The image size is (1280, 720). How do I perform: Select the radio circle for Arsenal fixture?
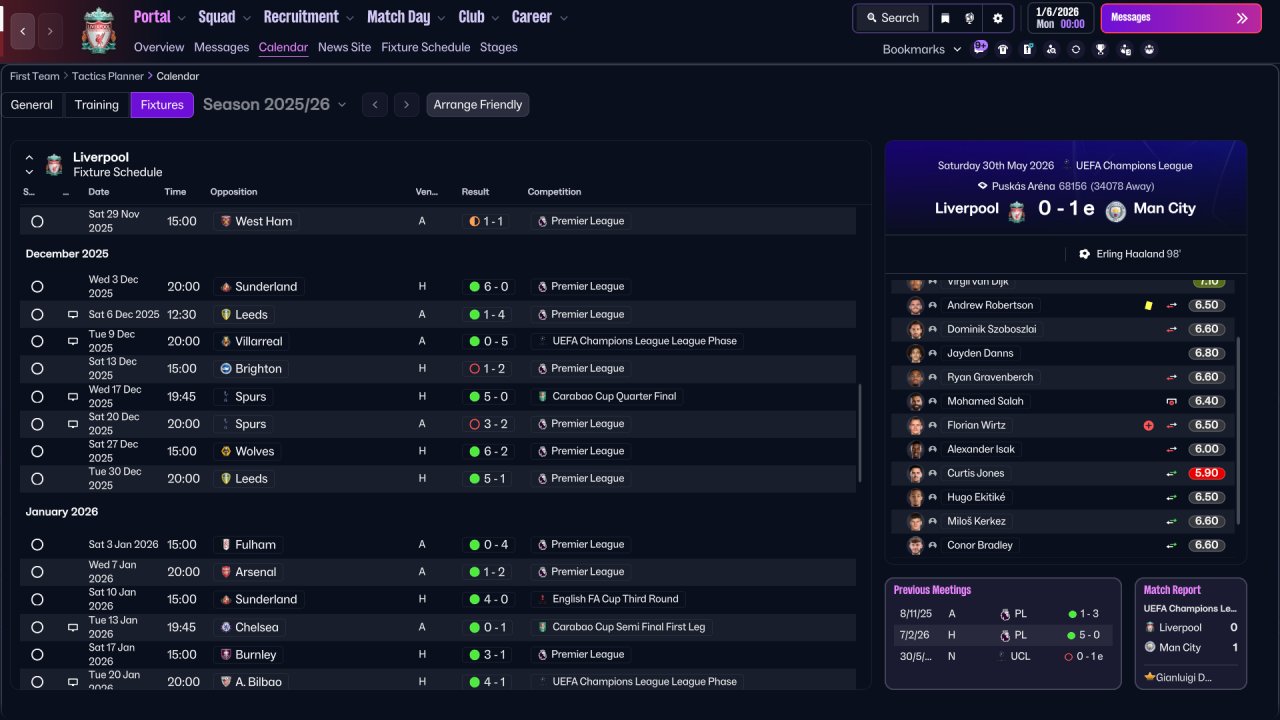[x=37, y=572]
